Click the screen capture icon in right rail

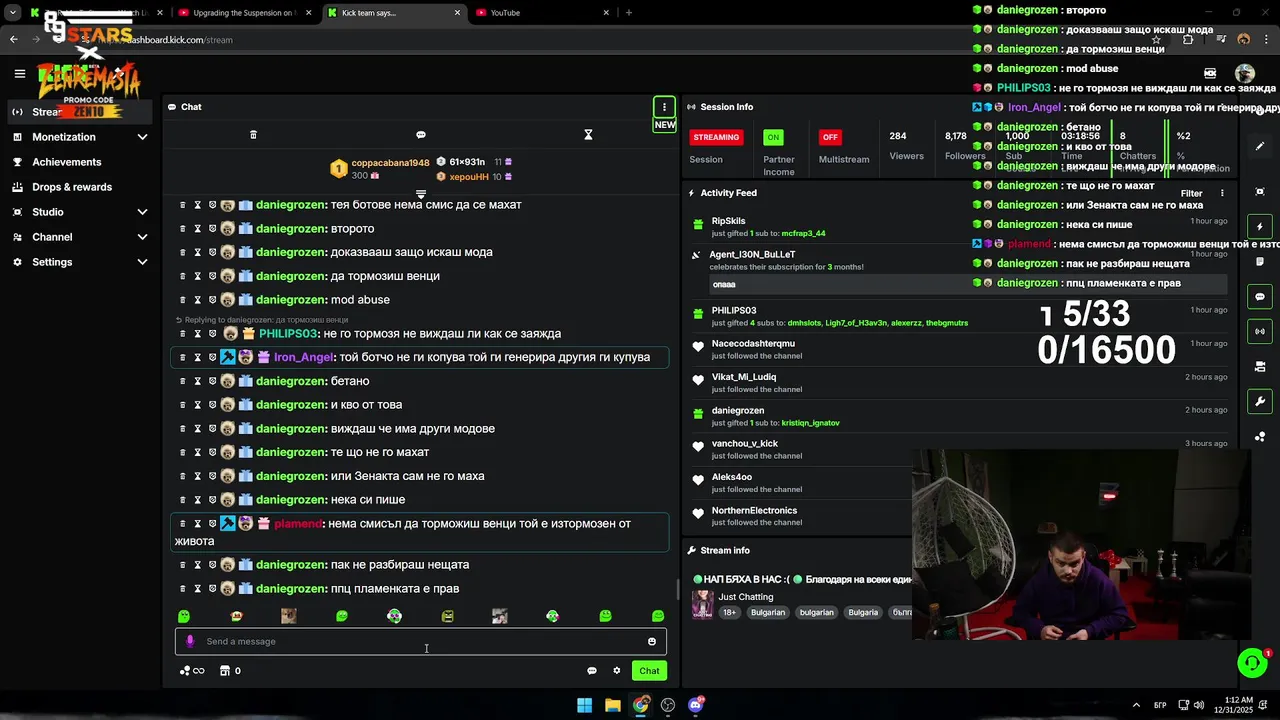click(x=1260, y=192)
